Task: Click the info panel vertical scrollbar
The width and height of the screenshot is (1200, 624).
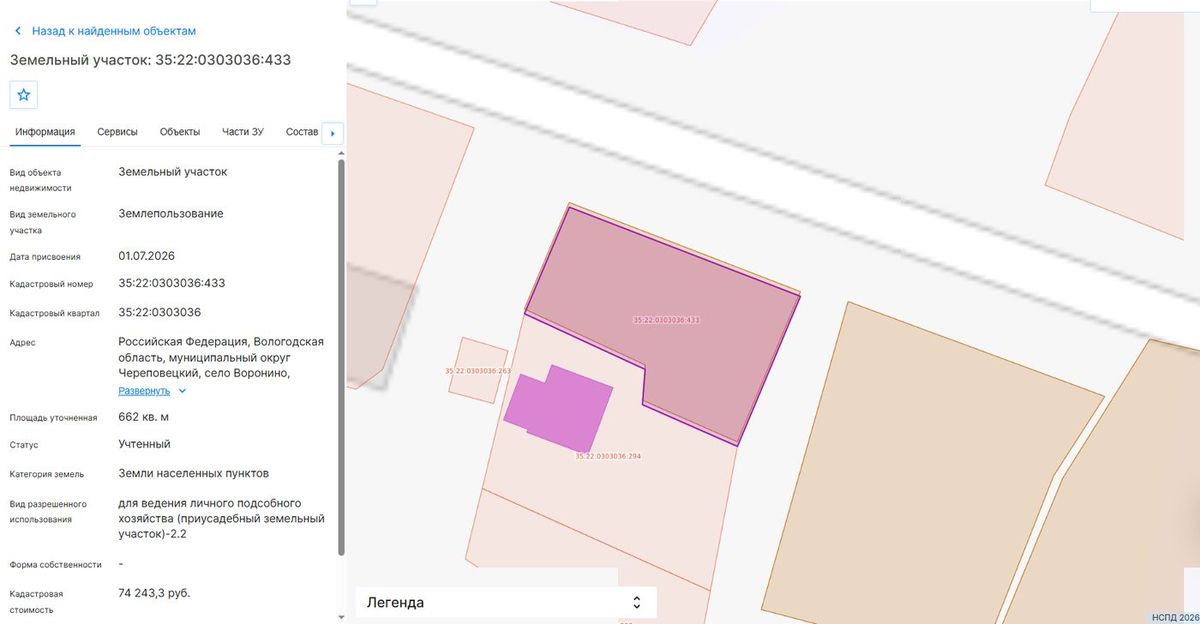Action: tap(342, 357)
